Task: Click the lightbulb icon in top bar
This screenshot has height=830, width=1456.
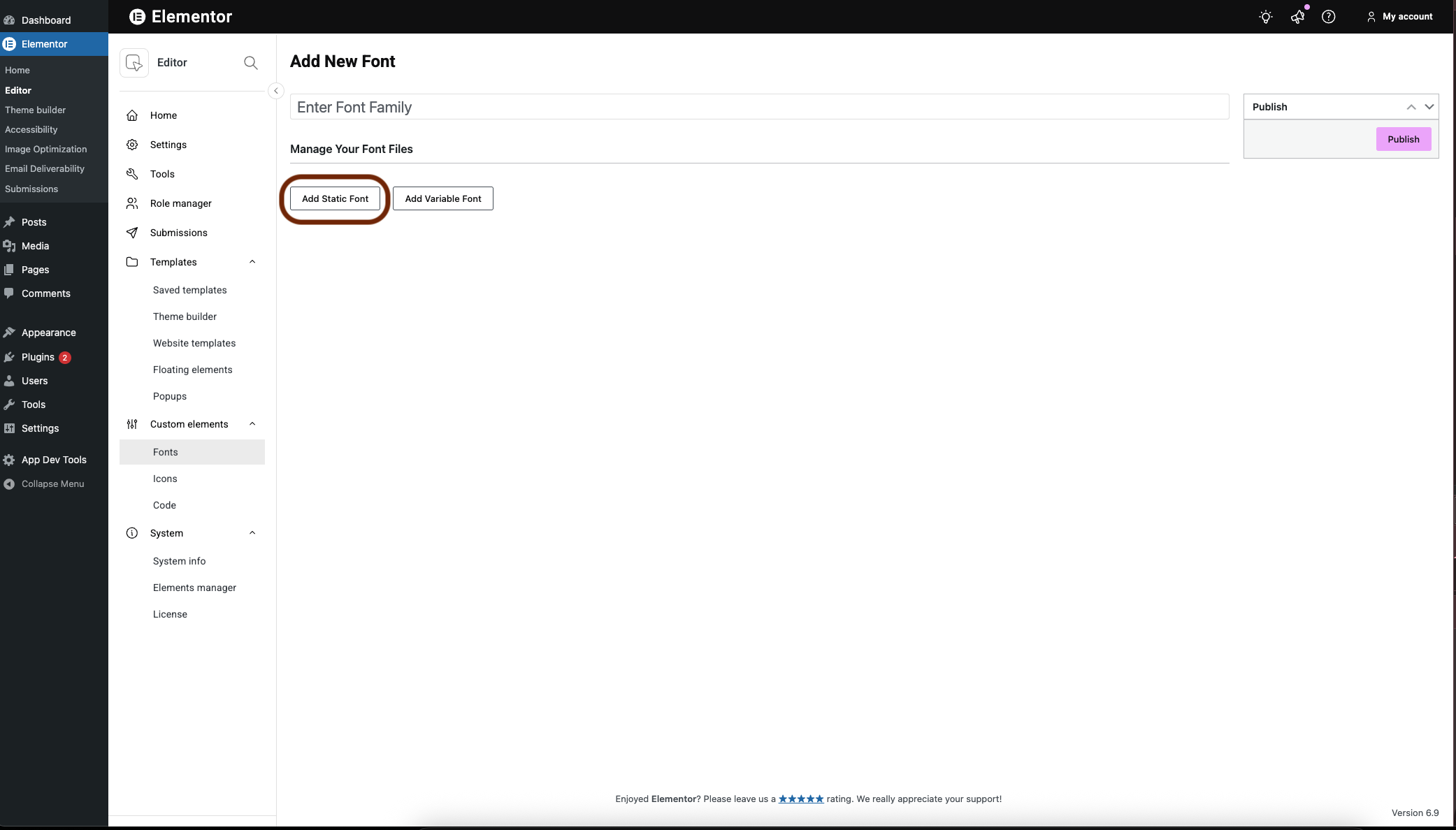Action: 1265,17
